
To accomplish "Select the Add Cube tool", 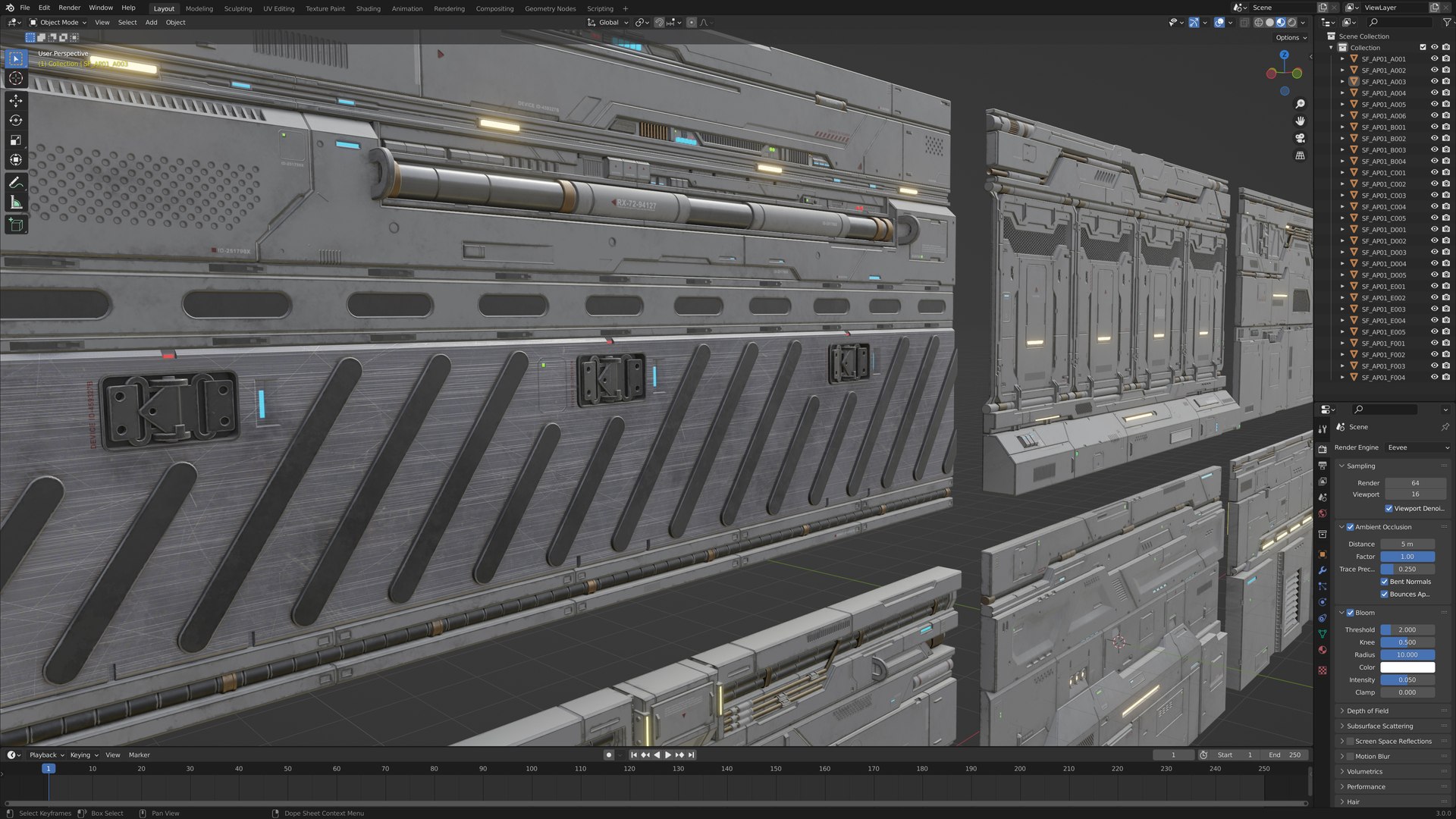I will (x=16, y=224).
